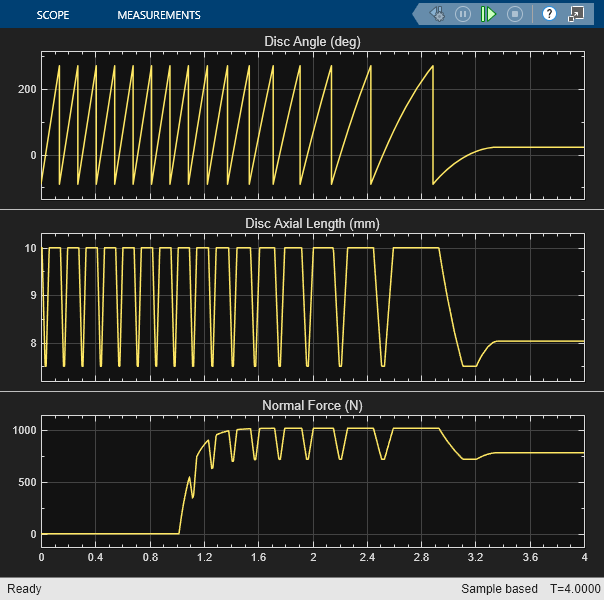Screen dimensions: 604x600
Task: Click the Ready status text
Action: [24, 589]
